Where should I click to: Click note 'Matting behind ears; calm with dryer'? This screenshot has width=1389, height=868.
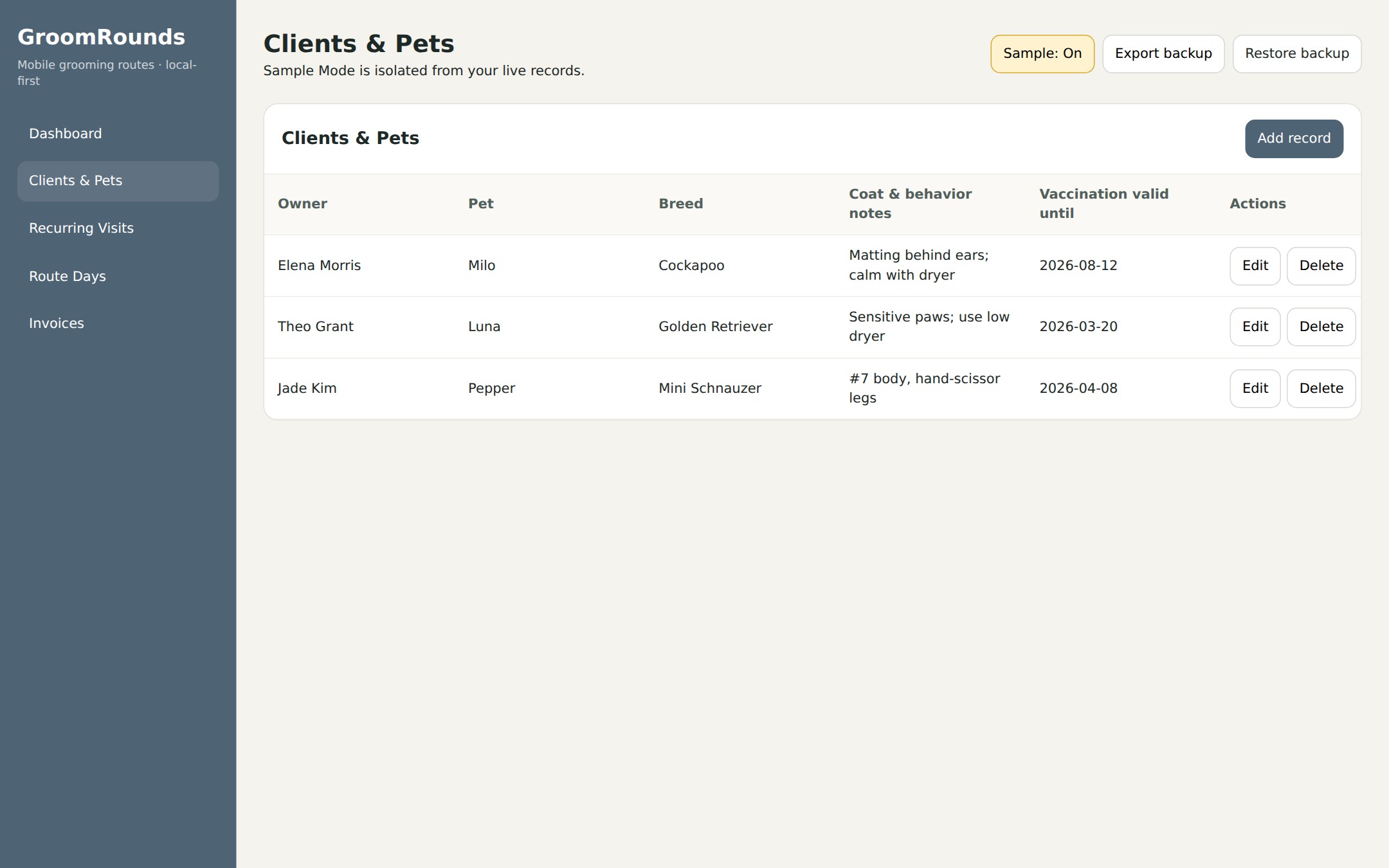coord(919,266)
